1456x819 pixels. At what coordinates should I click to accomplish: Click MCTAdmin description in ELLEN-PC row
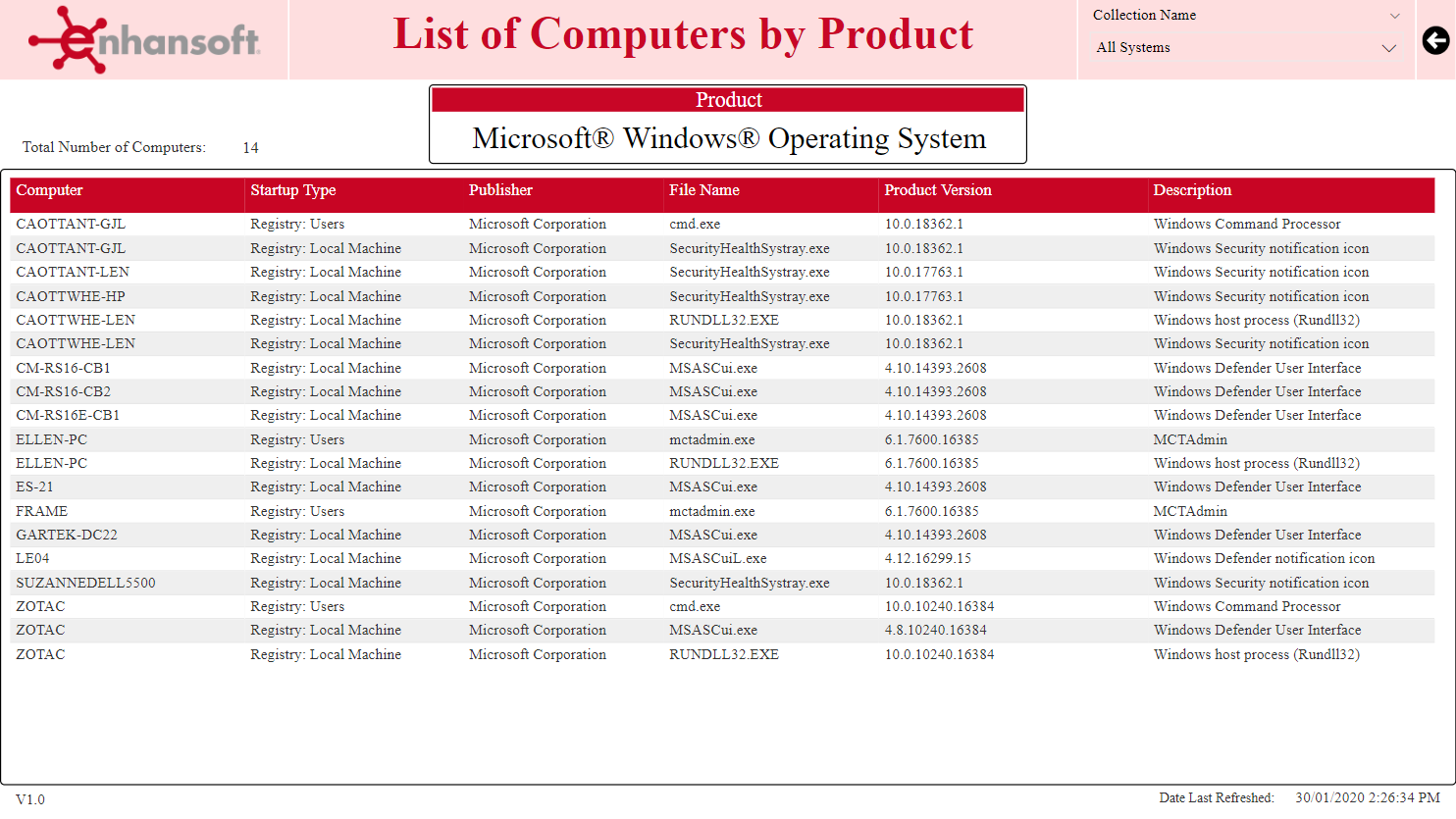tap(1190, 439)
